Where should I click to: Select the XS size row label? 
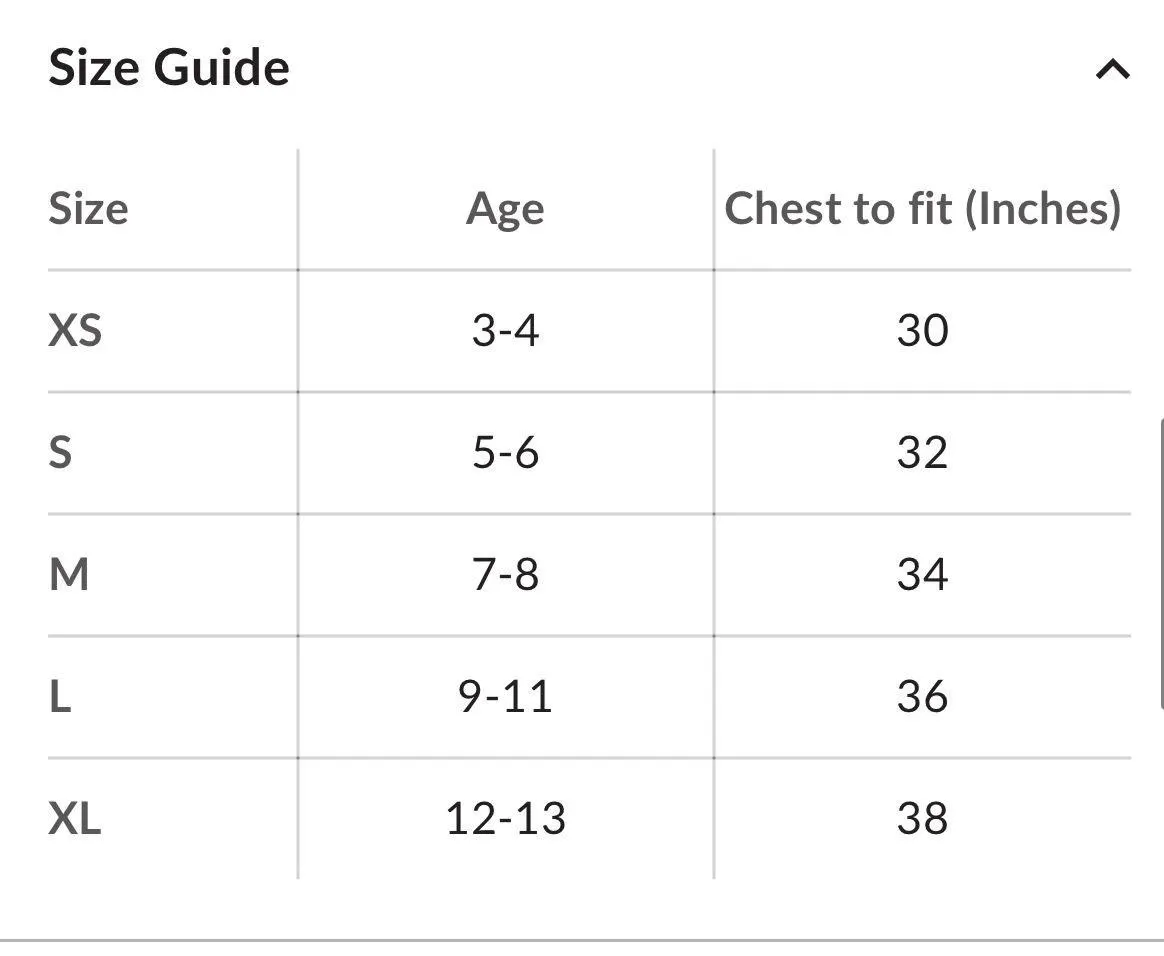pyautogui.click(x=75, y=331)
